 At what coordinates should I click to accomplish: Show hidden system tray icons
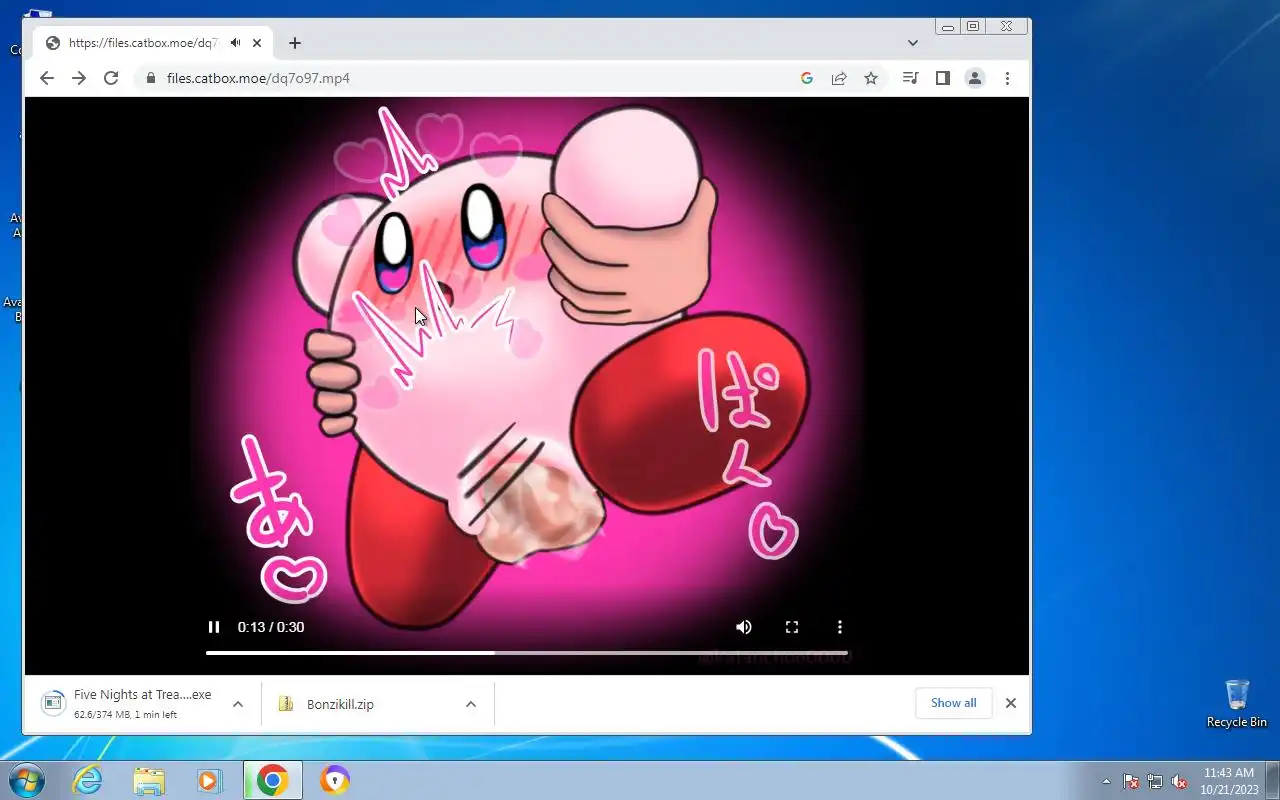click(1106, 781)
